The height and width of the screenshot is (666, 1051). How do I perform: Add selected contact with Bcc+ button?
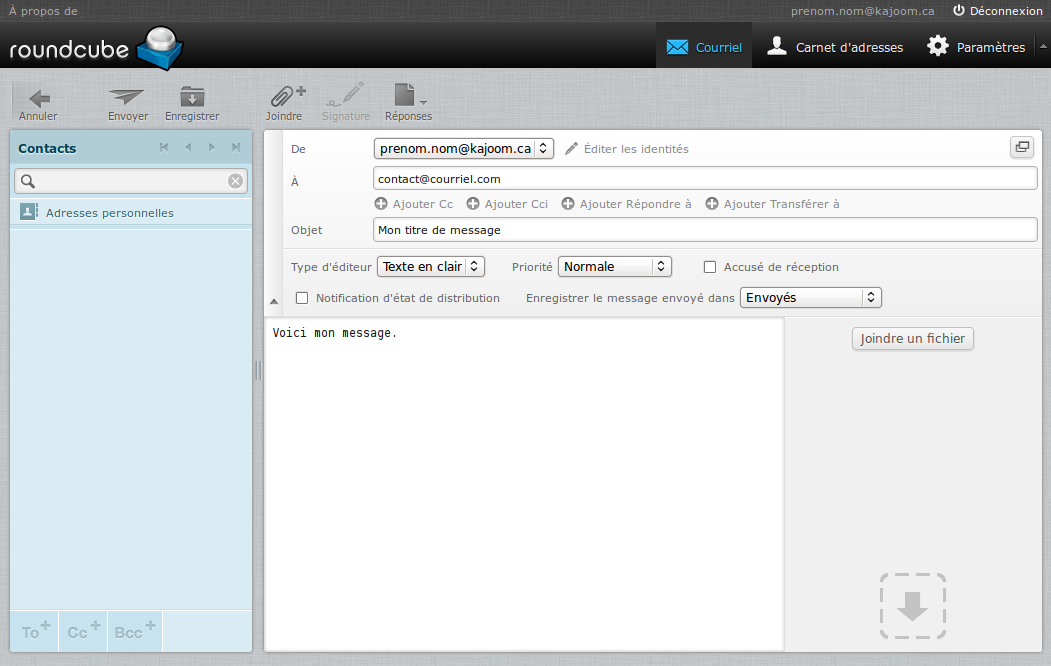click(135, 631)
